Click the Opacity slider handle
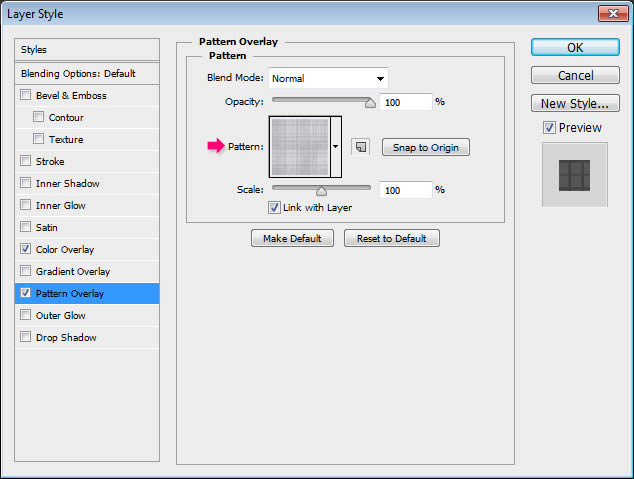The image size is (634, 479). point(370,103)
